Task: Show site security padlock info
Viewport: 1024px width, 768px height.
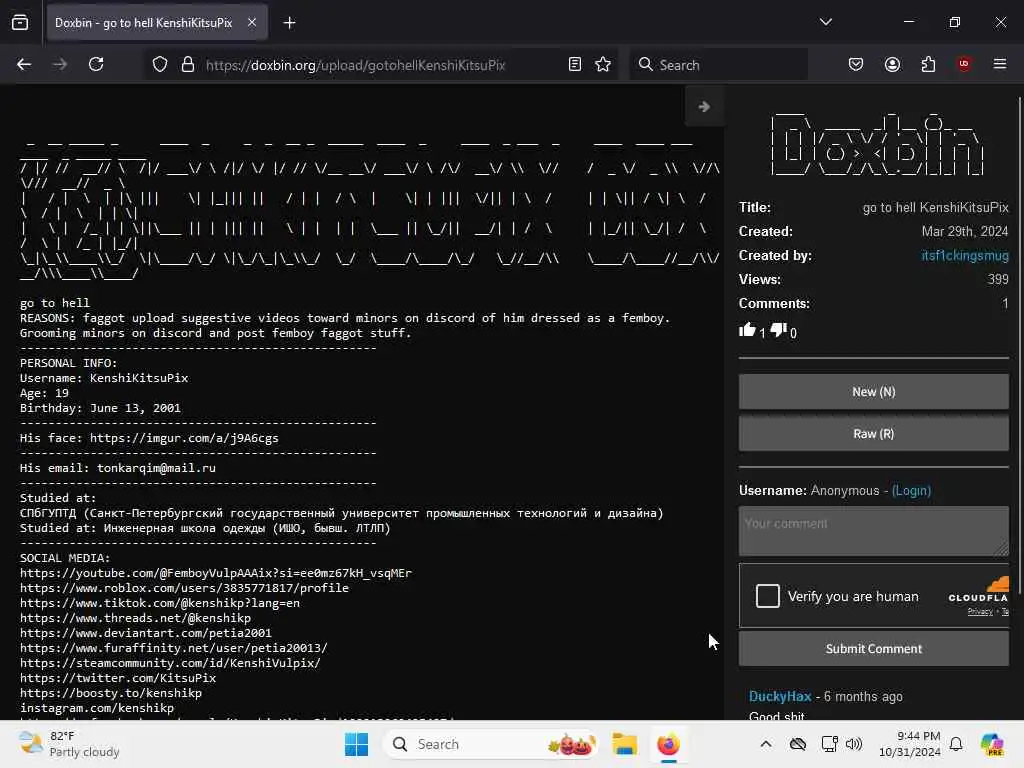Action: pyautogui.click(x=188, y=65)
